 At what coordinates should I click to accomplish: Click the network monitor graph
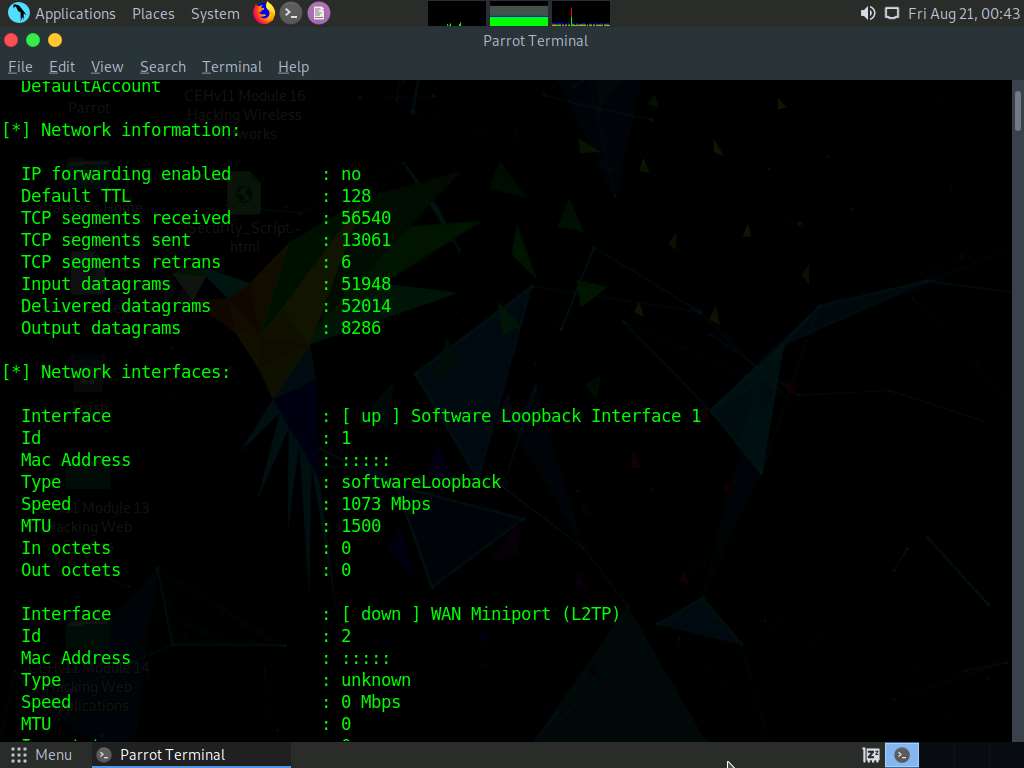coord(581,14)
